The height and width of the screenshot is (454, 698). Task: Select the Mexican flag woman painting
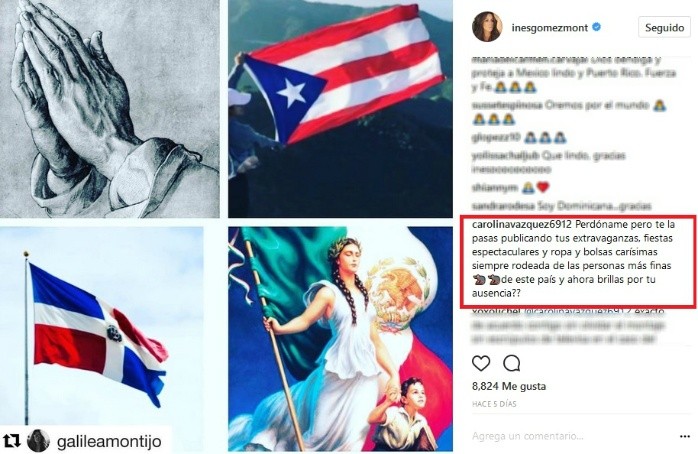click(340, 339)
